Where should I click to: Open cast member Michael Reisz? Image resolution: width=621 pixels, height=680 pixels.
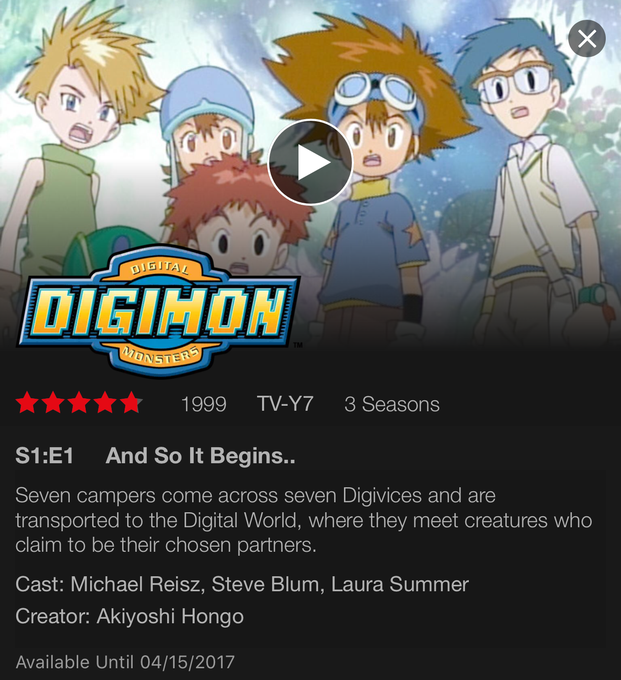pyautogui.click(x=136, y=584)
